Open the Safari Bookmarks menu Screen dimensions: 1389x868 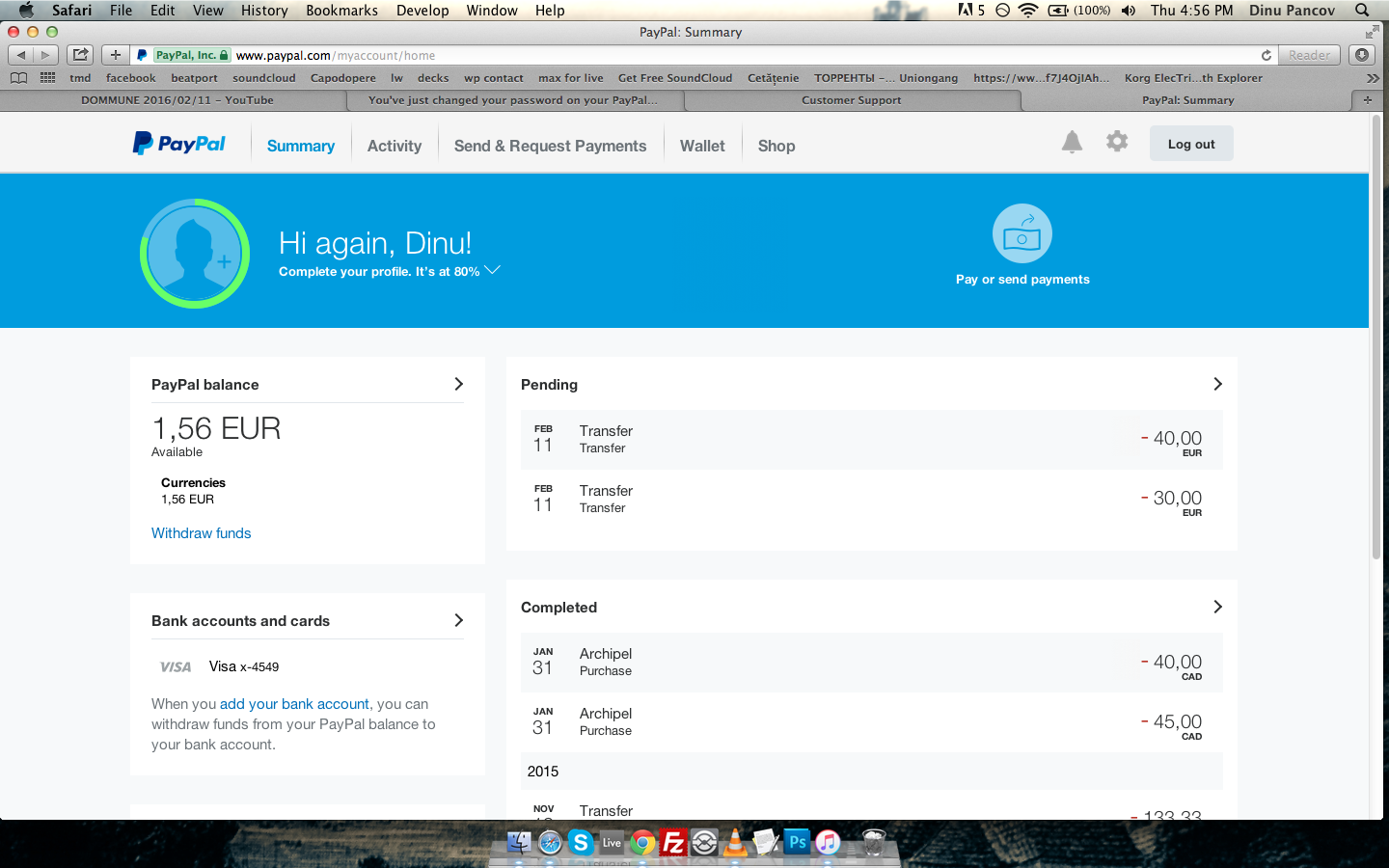coord(341,10)
